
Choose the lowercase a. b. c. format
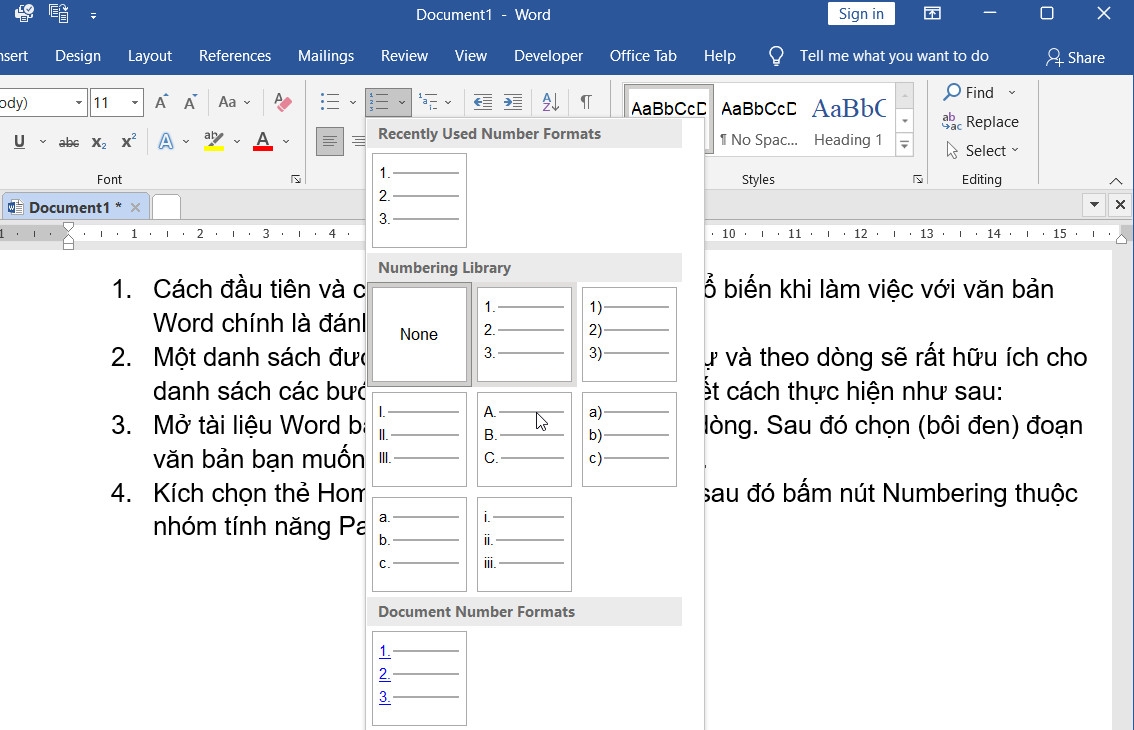419,544
